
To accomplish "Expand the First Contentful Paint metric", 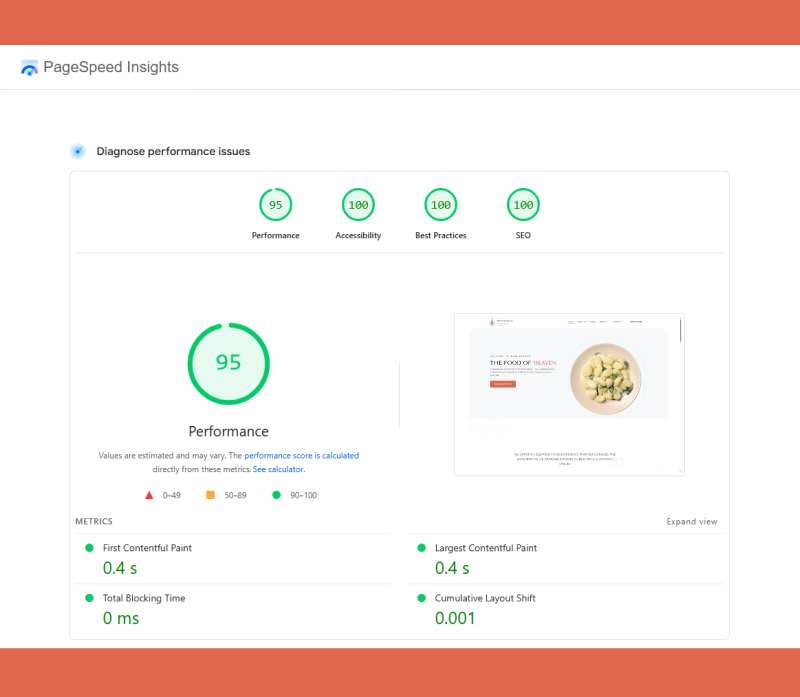I will [x=147, y=548].
